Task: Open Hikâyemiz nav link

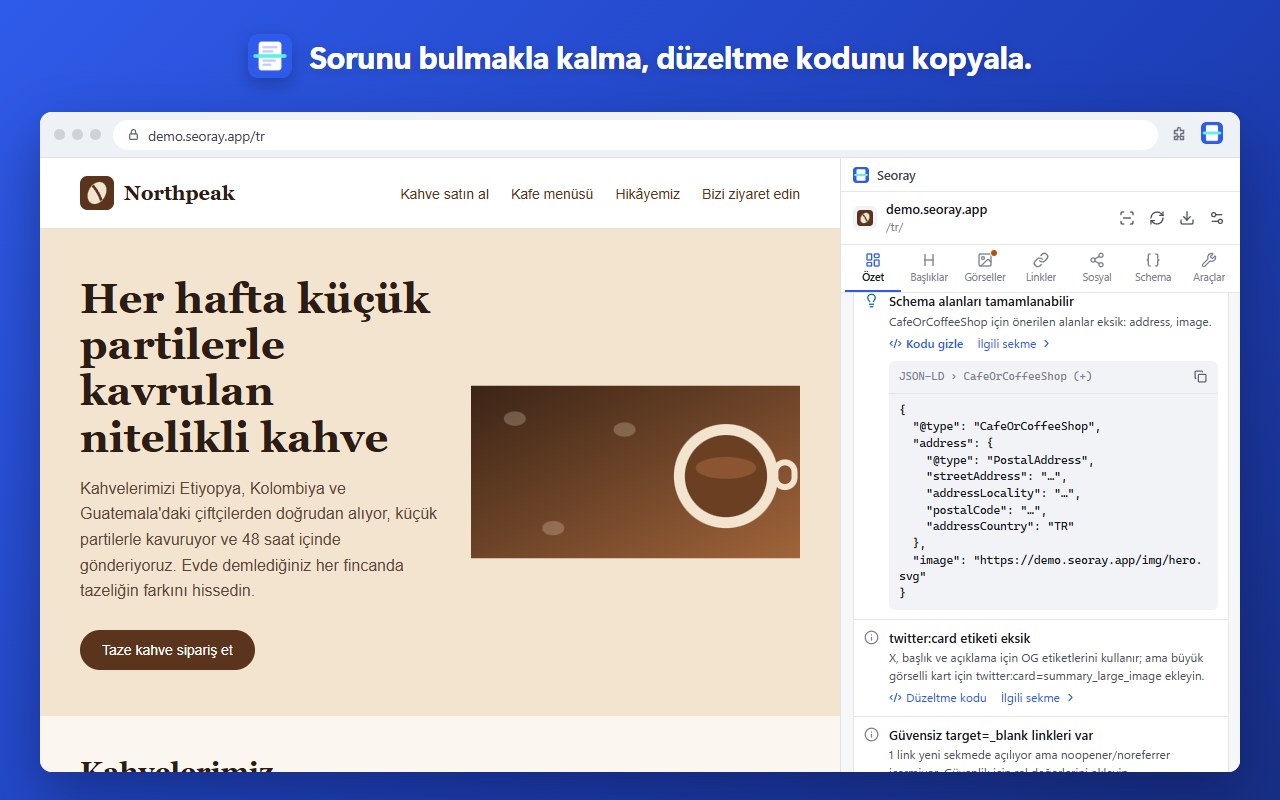Action: tap(648, 194)
